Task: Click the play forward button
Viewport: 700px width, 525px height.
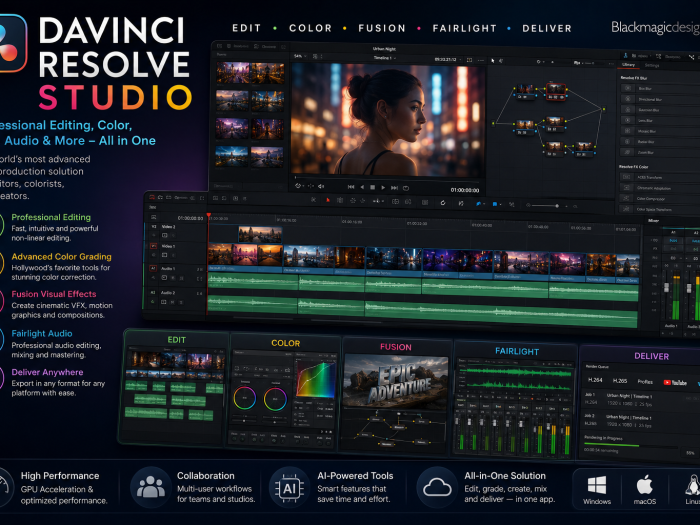Action: click(x=383, y=188)
